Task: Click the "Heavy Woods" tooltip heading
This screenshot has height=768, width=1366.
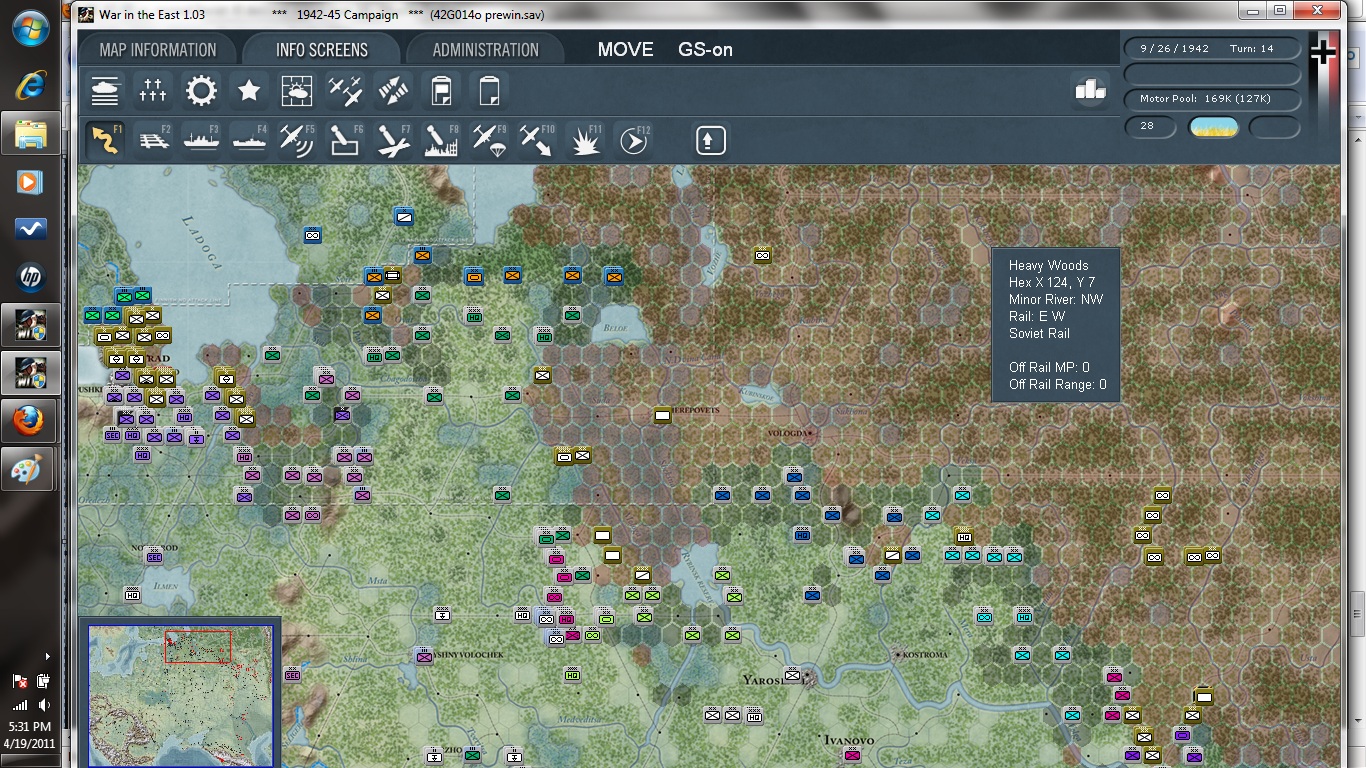Action: pyautogui.click(x=1048, y=265)
